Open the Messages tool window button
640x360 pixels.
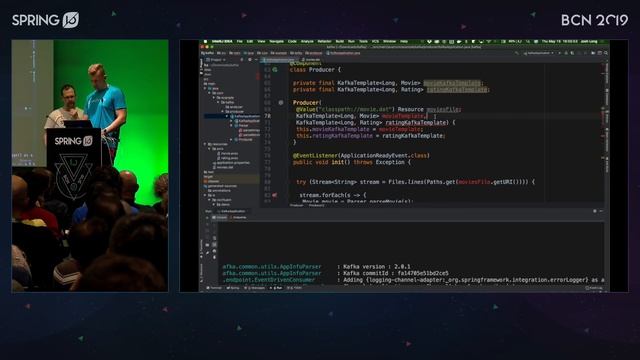coord(255,288)
